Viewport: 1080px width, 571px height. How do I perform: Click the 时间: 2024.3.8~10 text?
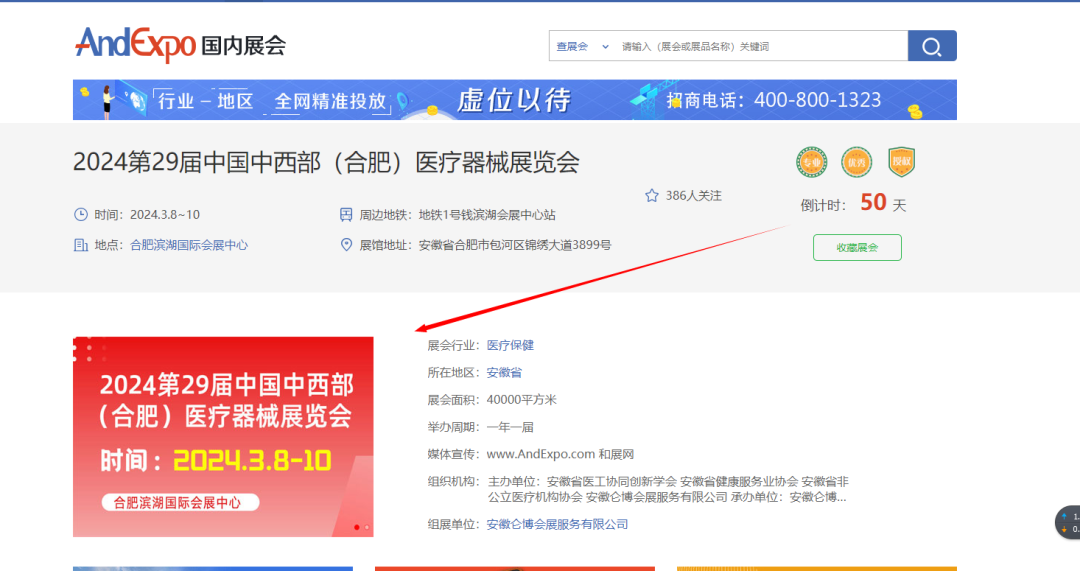(x=147, y=215)
